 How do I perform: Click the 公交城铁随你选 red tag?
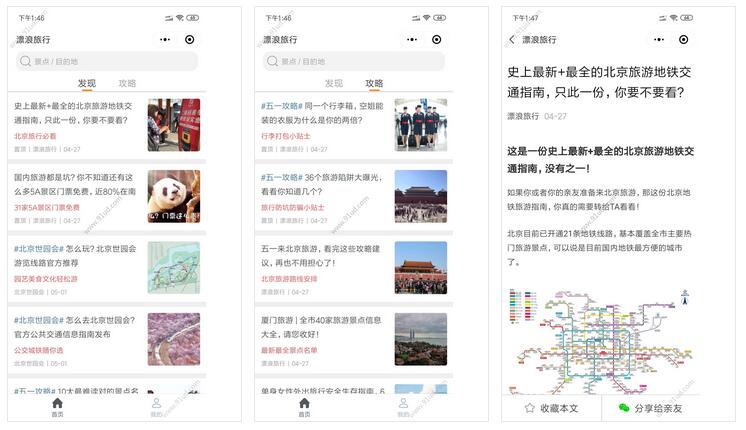tap(39, 350)
